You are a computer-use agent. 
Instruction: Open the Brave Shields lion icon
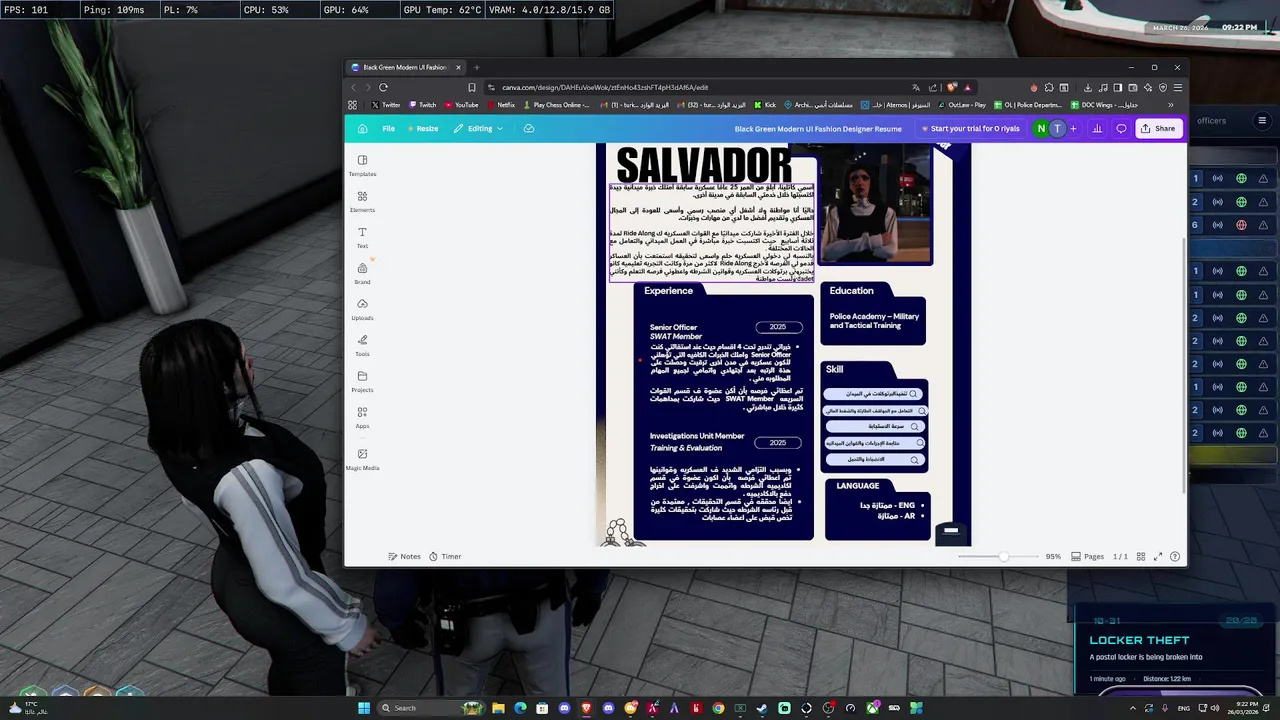pos(951,87)
